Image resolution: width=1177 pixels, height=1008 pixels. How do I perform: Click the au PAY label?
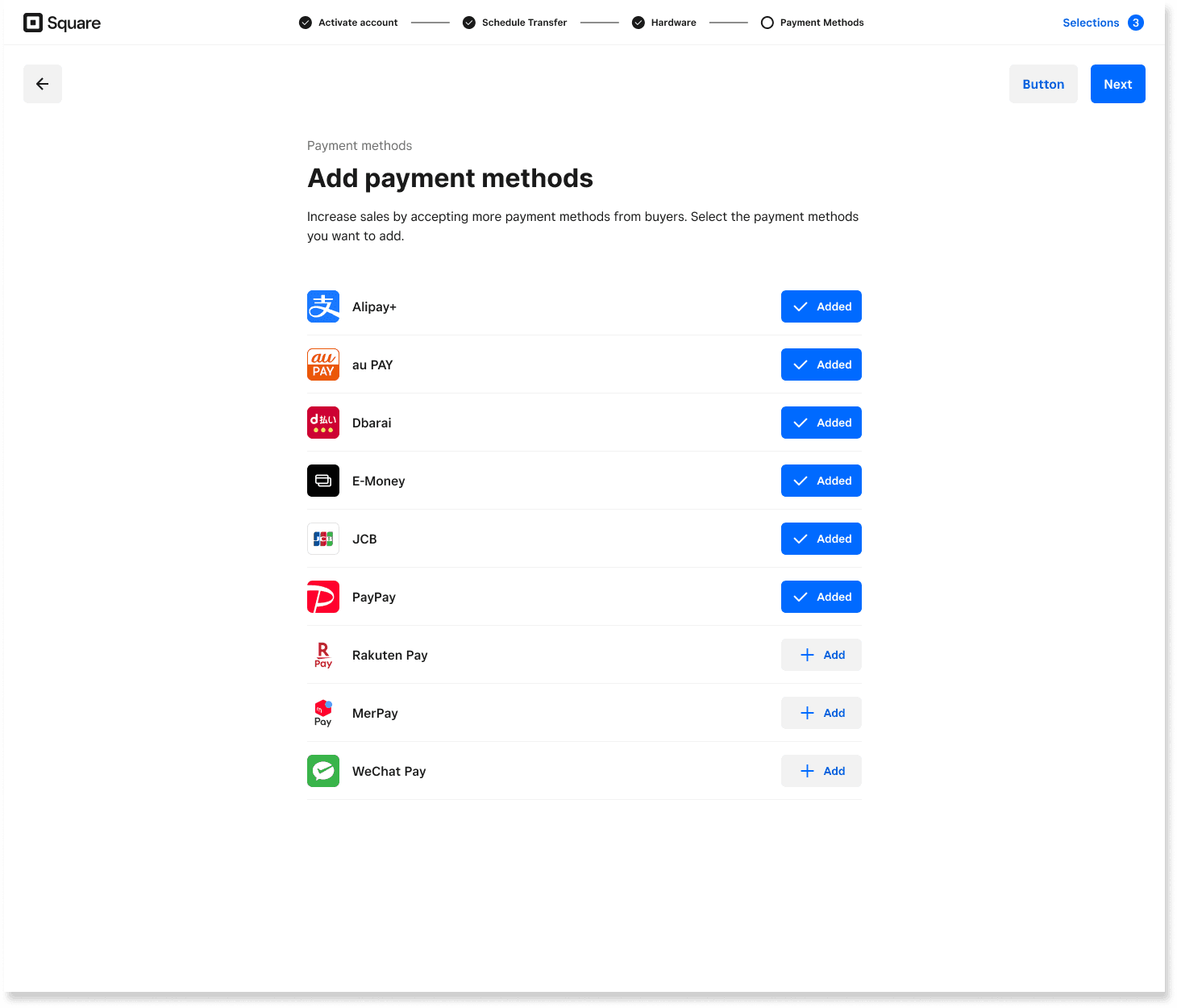[372, 364]
